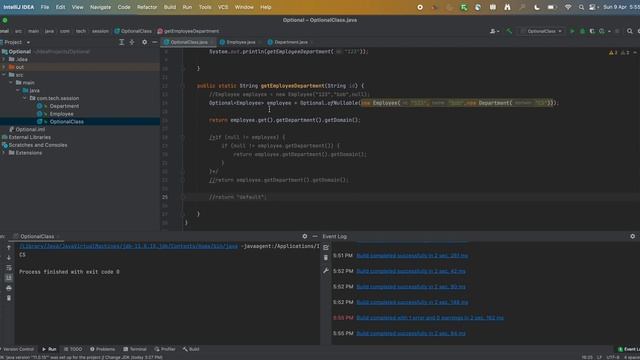Image resolution: width=640 pixels, height=360 pixels.
Task: Open Project panel gear options
Action: click(144, 42)
